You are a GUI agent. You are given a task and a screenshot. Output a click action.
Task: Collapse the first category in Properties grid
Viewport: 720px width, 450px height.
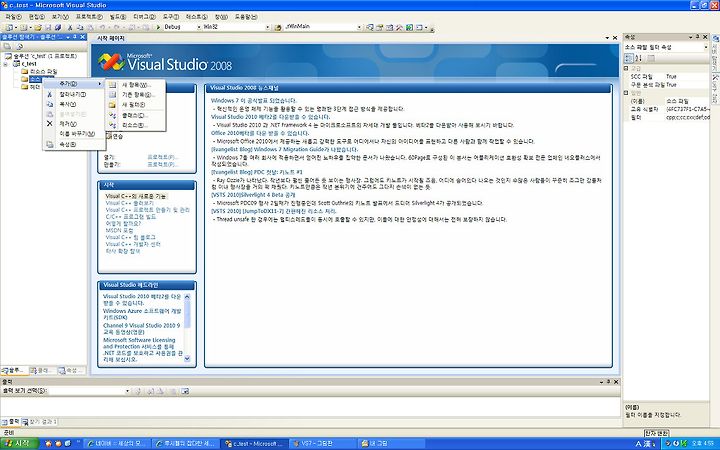click(626, 68)
